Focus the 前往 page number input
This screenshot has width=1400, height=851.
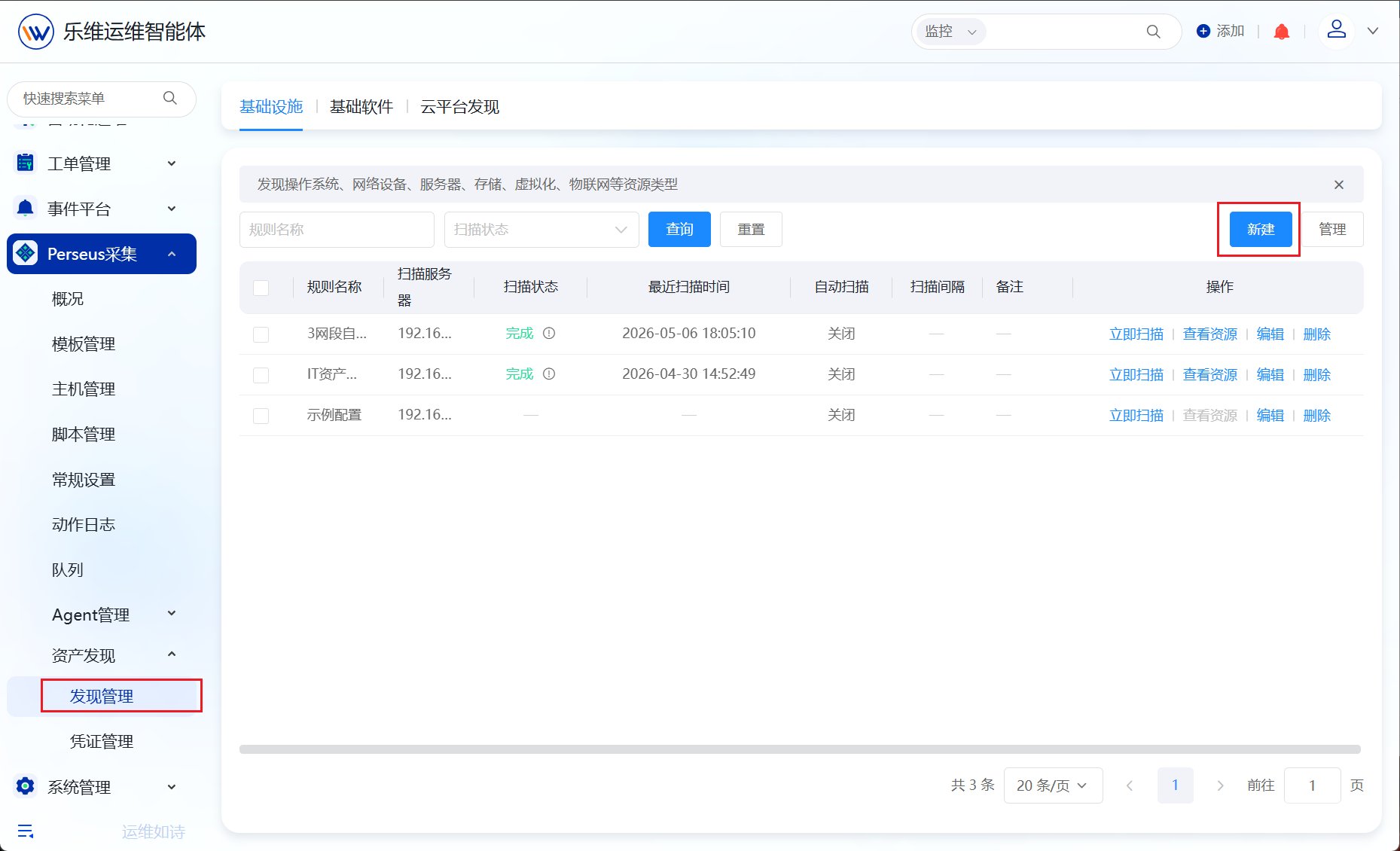(x=1312, y=785)
